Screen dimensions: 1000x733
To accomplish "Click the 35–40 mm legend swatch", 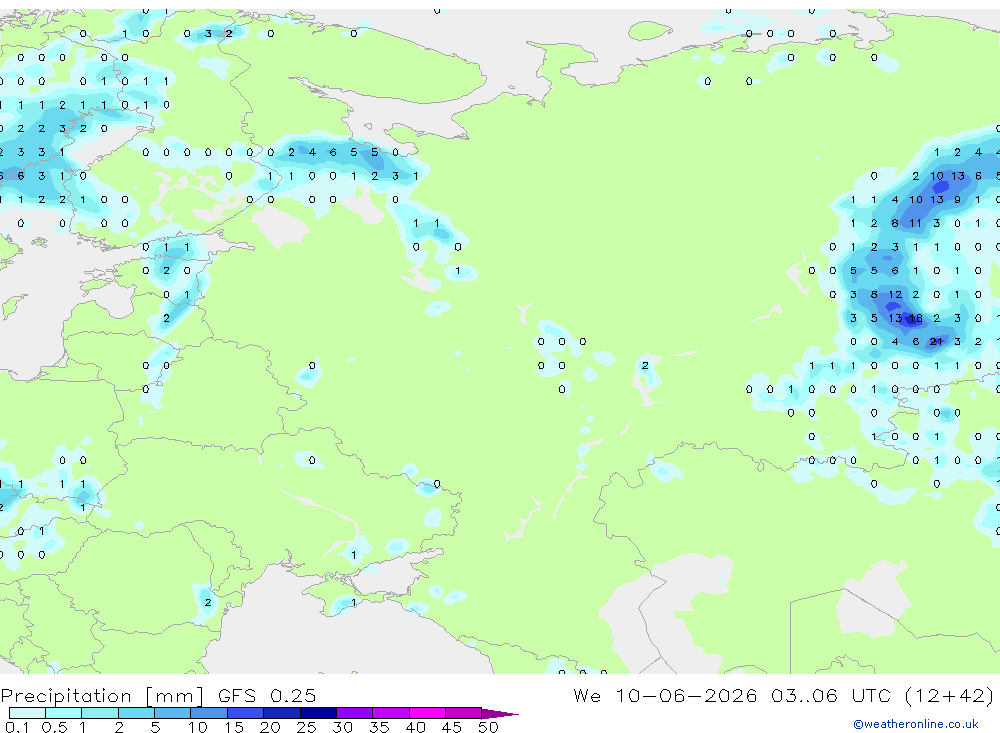I will [x=391, y=713].
